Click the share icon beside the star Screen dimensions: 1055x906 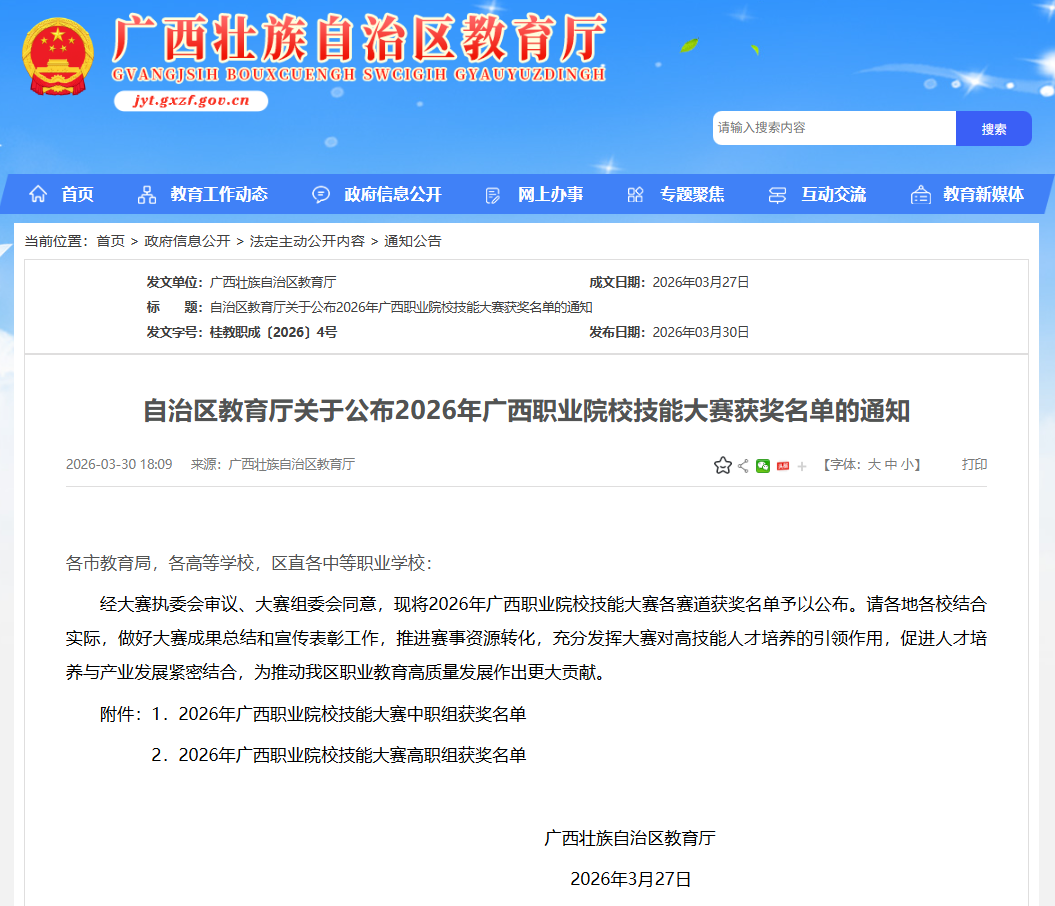pos(743,465)
